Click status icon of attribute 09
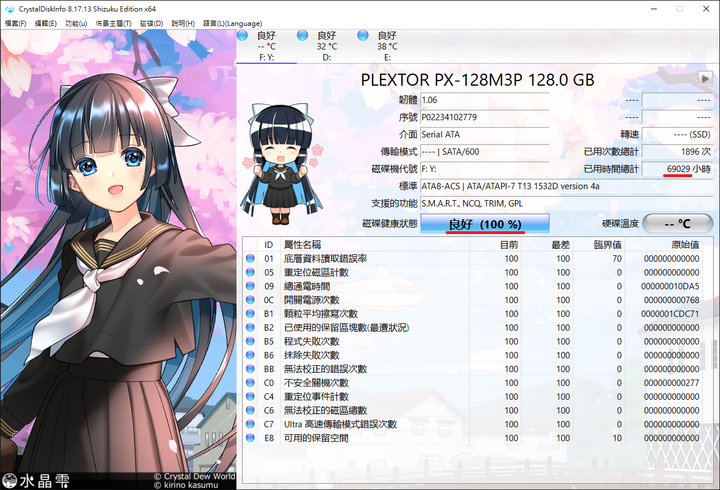 [x=250, y=286]
